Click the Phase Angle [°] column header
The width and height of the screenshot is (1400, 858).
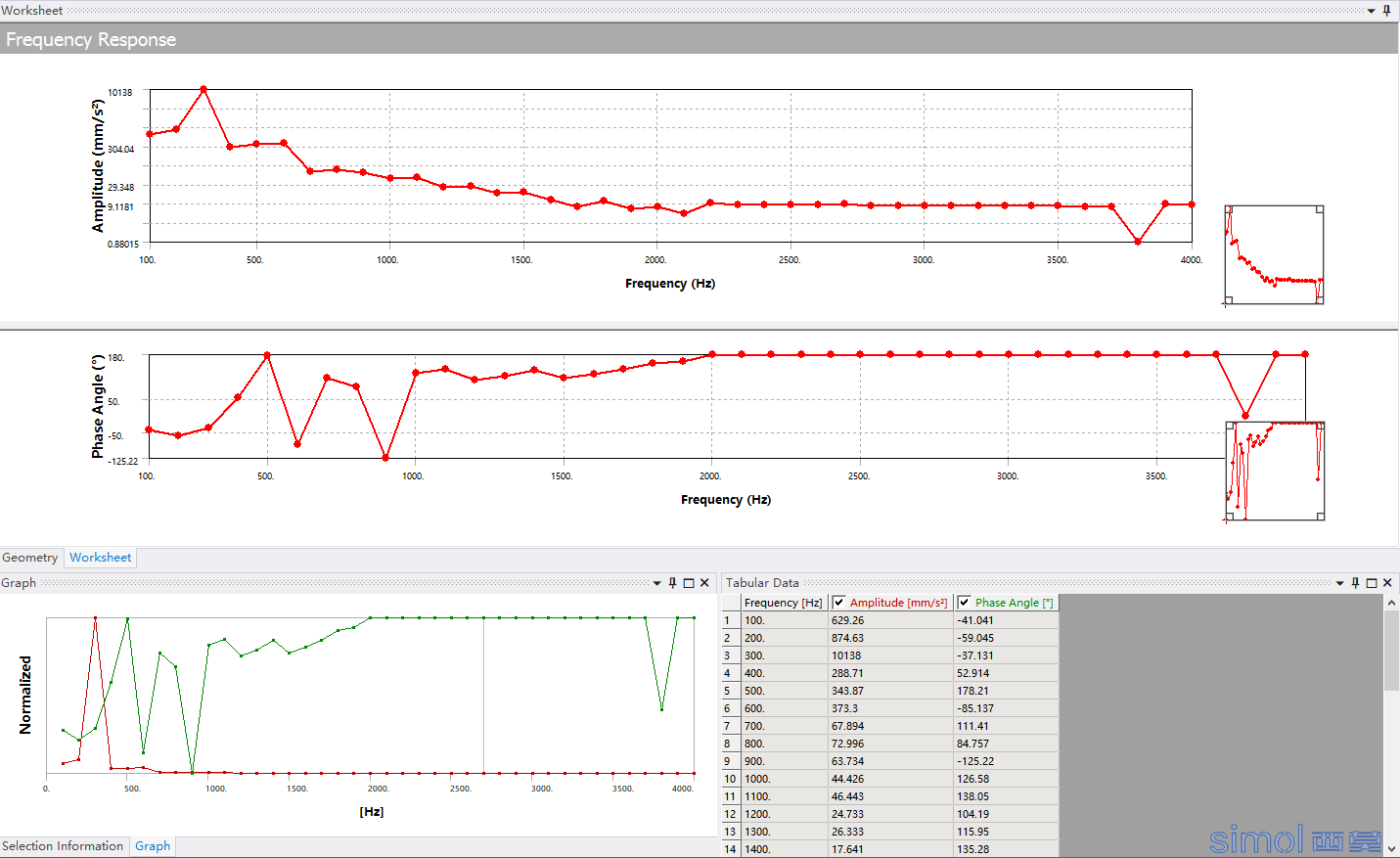click(x=1006, y=603)
